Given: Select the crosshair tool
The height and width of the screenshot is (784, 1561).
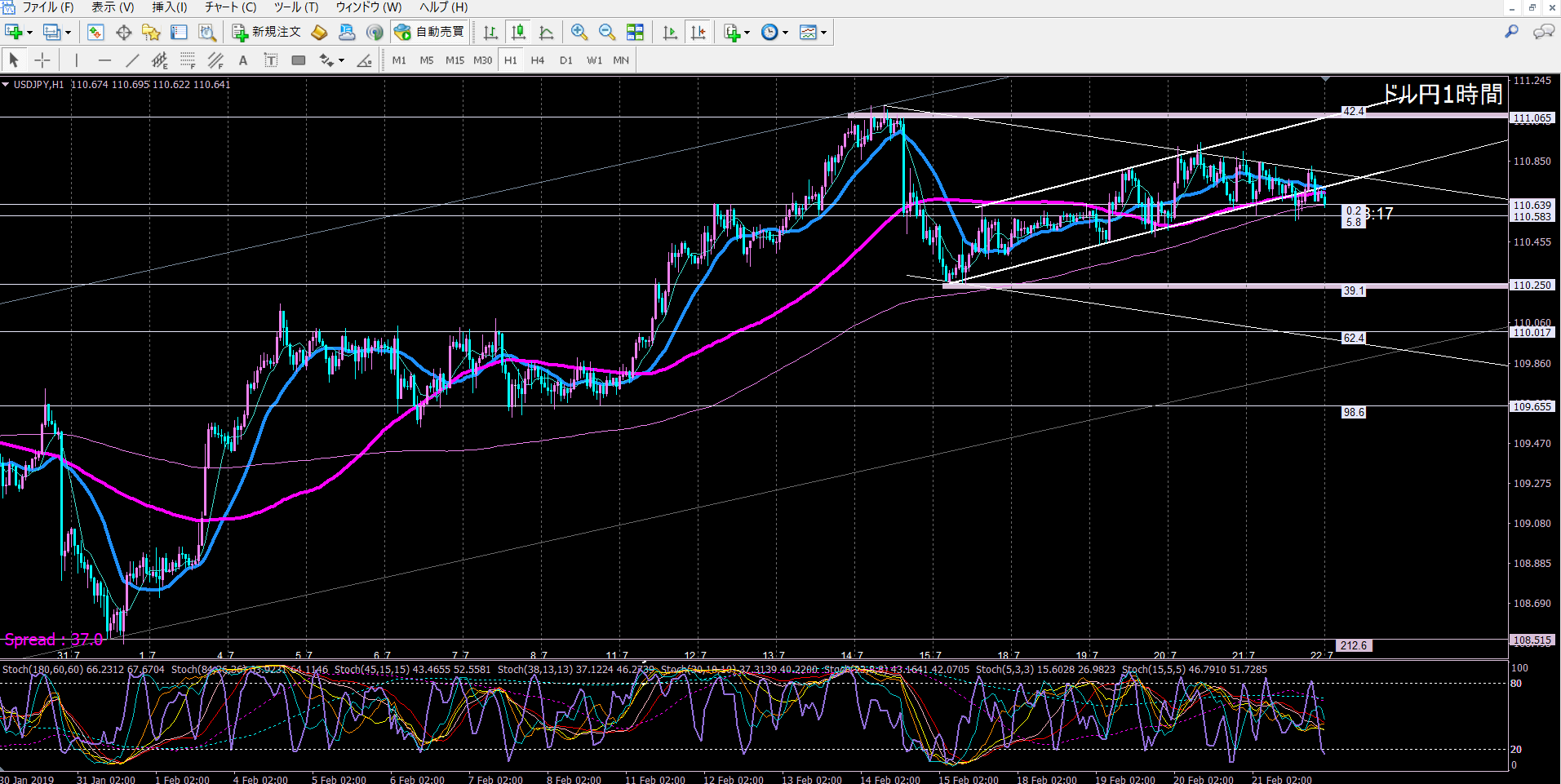Looking at the screenshot, I should [42, 60].
